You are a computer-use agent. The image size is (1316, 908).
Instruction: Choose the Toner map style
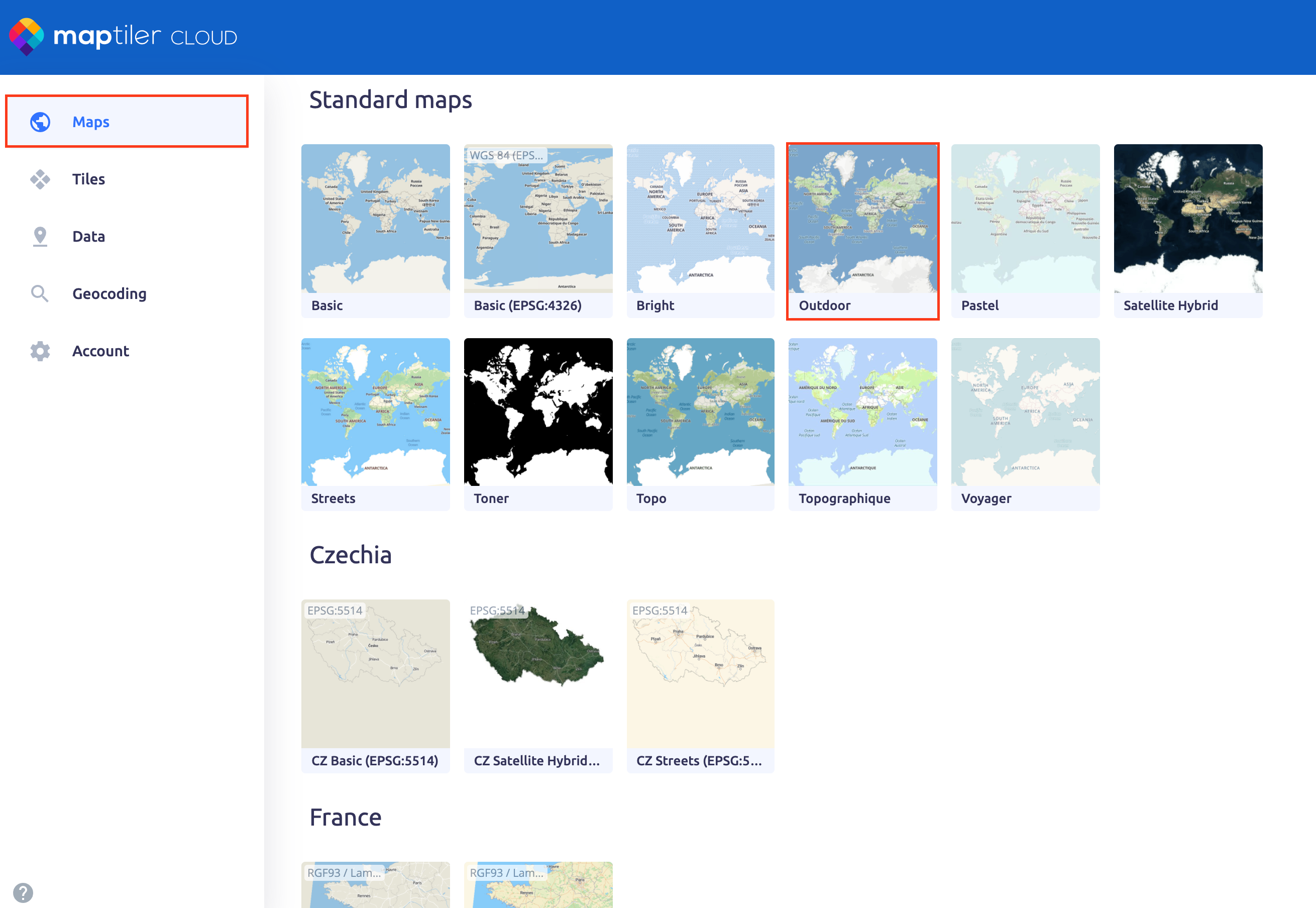coord(538,413)
